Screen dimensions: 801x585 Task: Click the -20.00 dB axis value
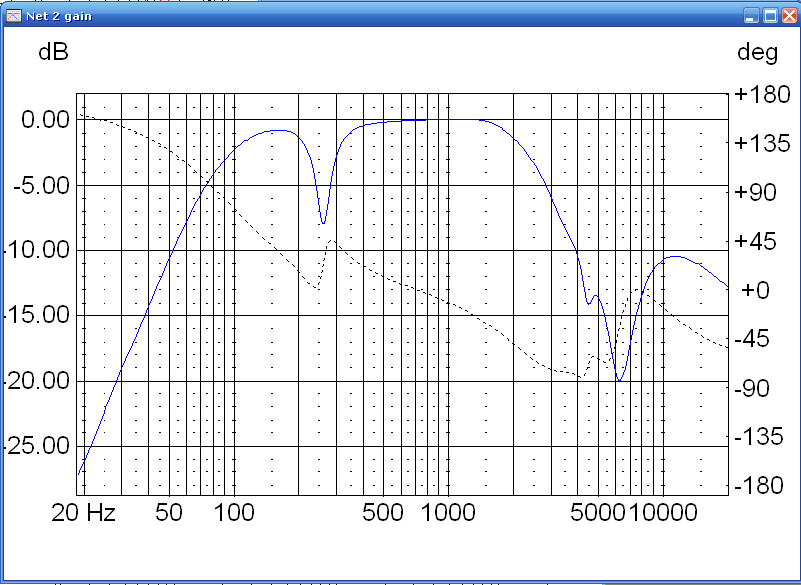(36, 381)
